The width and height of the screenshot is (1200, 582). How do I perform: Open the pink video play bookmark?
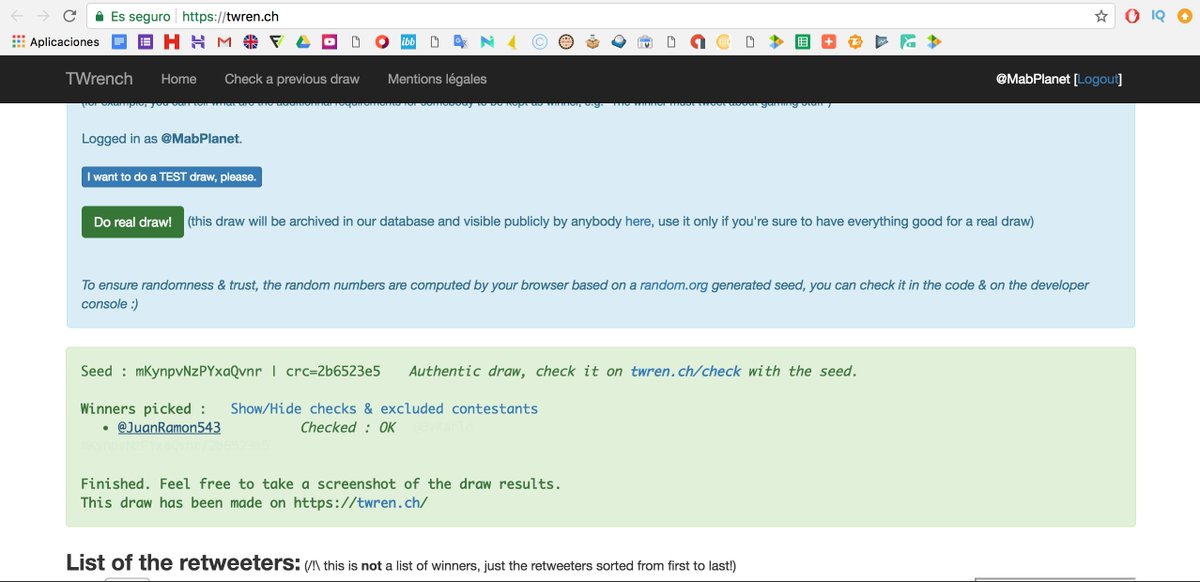329,42
